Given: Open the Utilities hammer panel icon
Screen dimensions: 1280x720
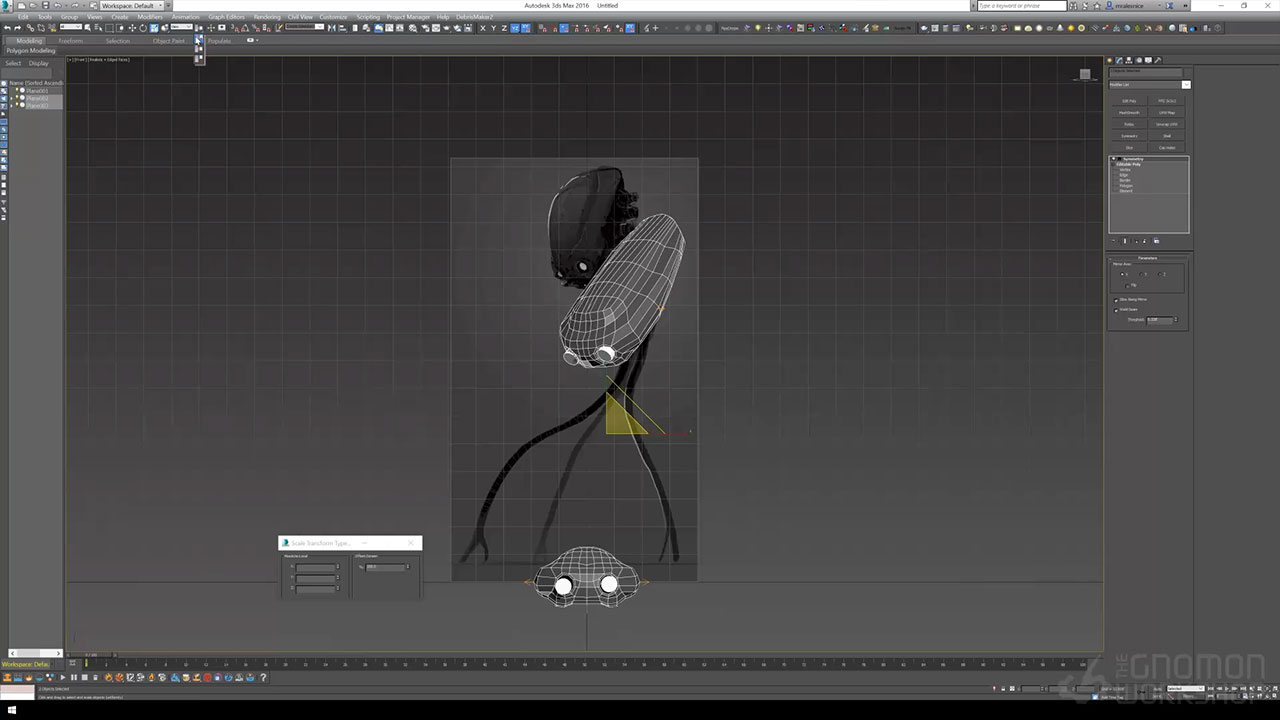Looking at the screenshot, I should 1158,61.
